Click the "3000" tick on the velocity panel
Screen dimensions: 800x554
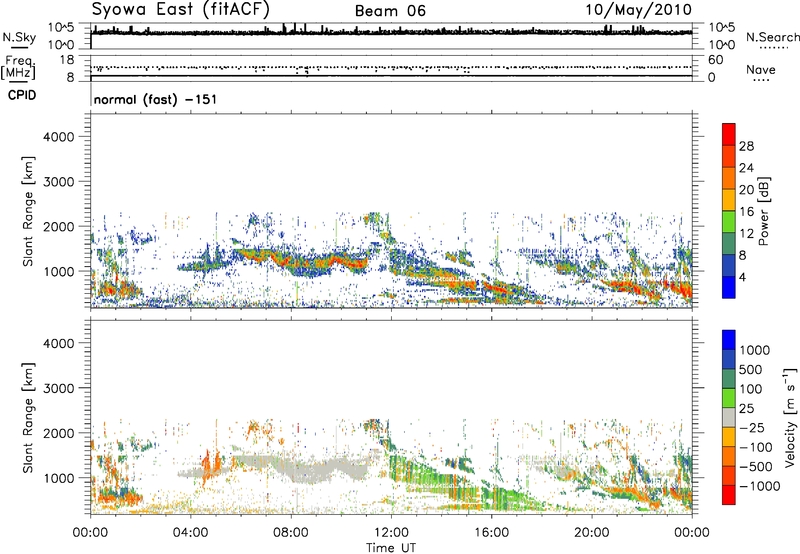point(59,388)
